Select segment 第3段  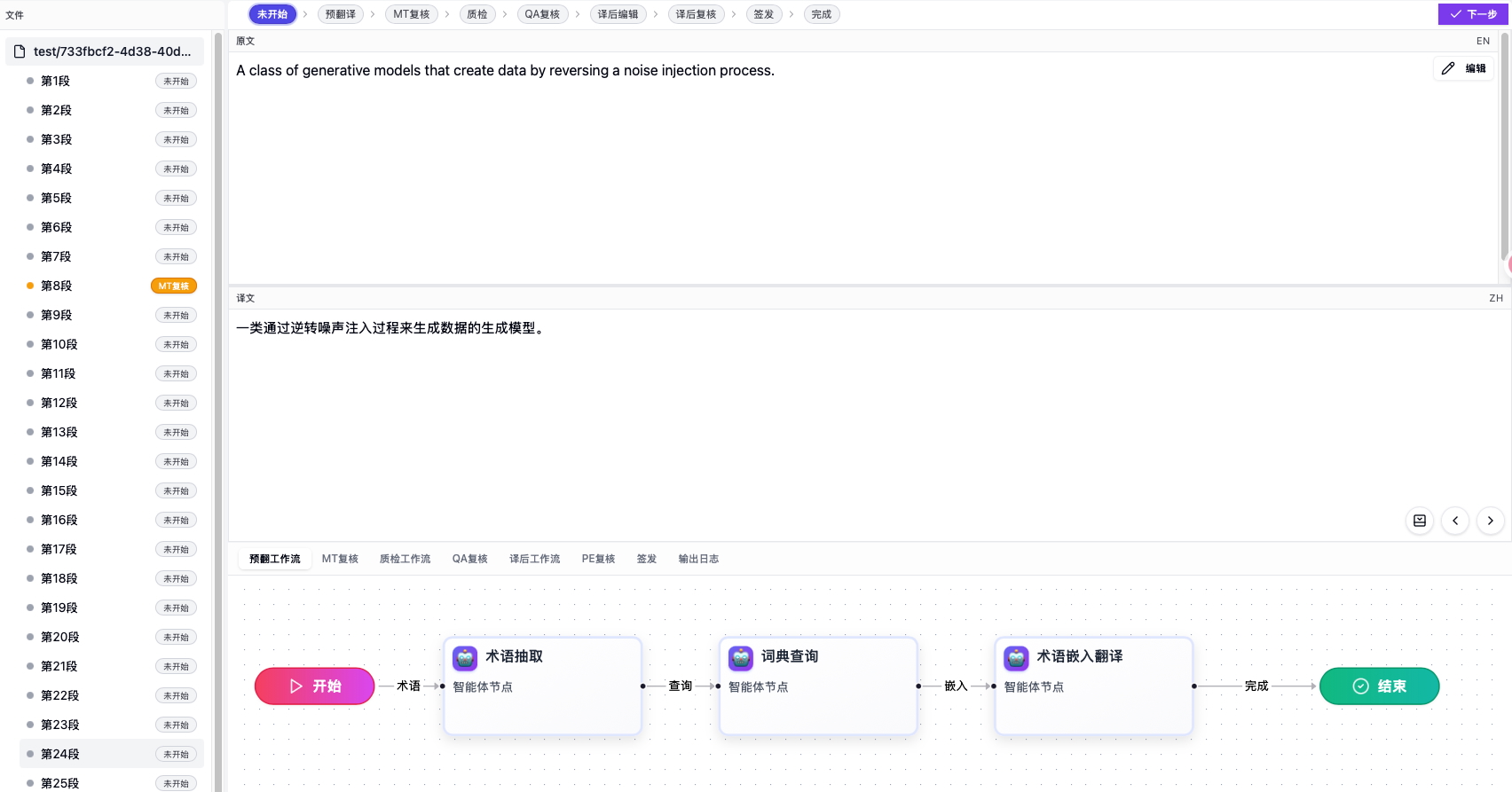coord(112,139)
